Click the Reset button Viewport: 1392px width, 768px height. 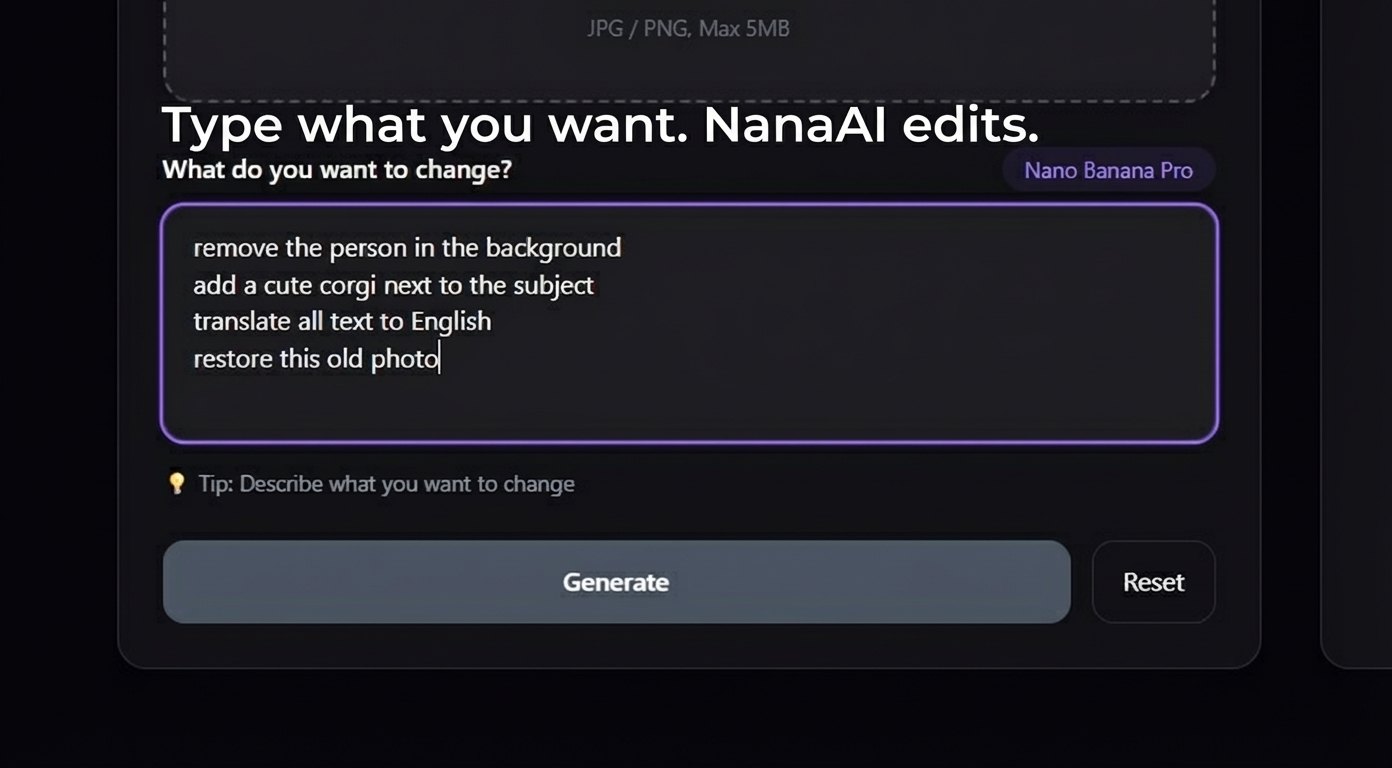click(x=1153, y=582)
